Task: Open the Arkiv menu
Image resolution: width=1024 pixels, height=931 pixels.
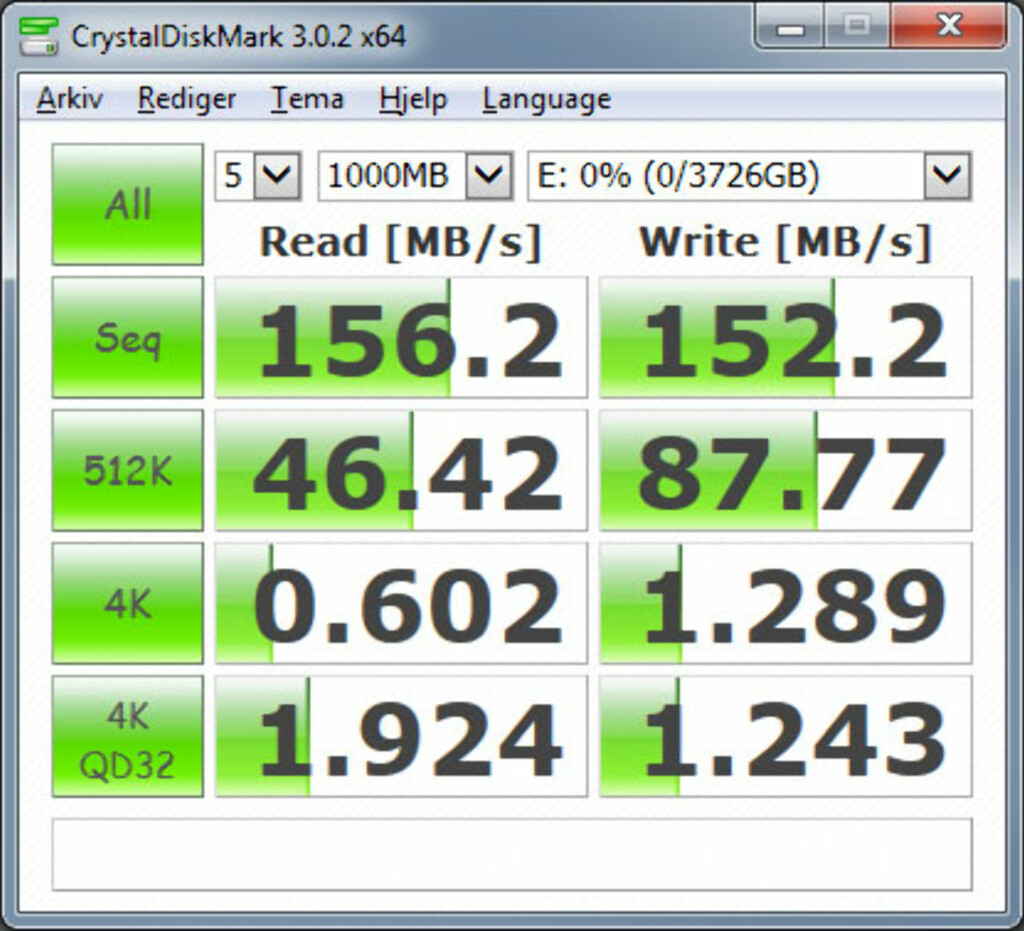Action: click(69, 99)
